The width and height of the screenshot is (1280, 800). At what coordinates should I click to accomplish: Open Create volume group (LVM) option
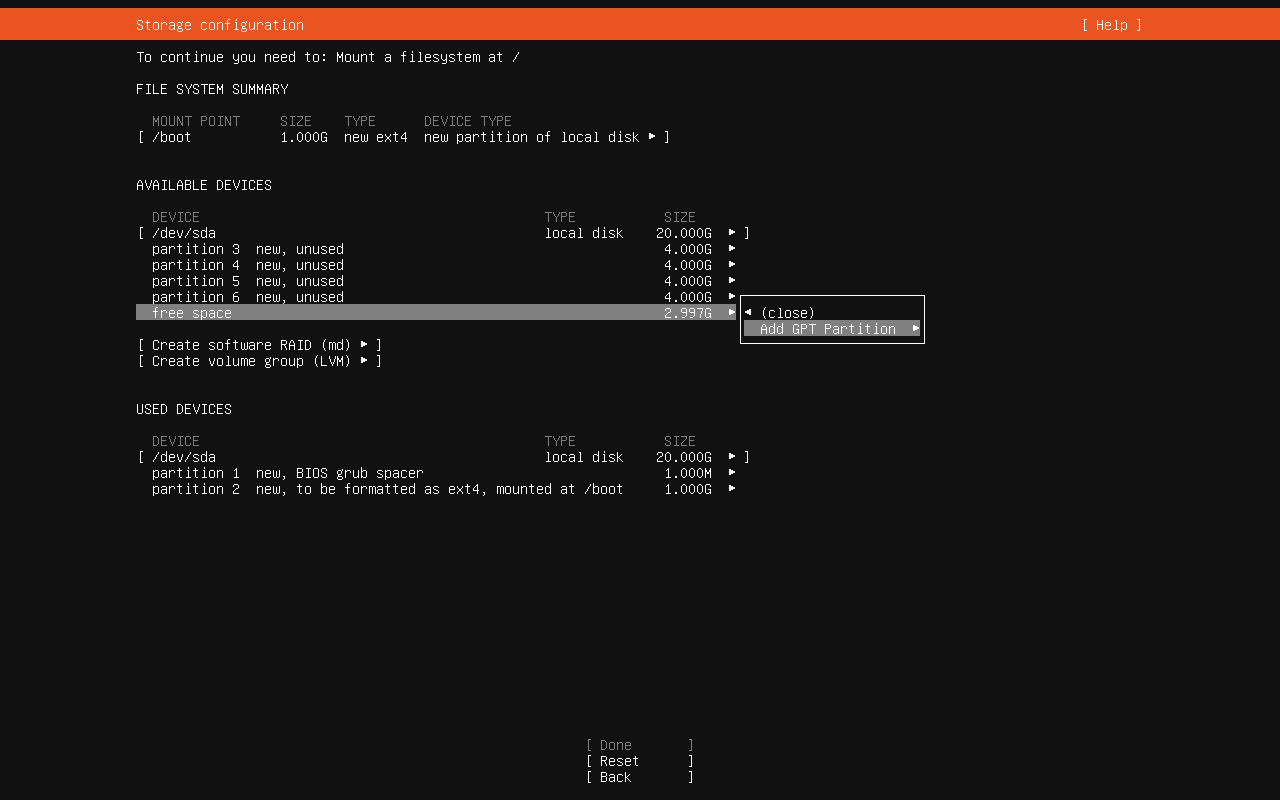point(260,361)
